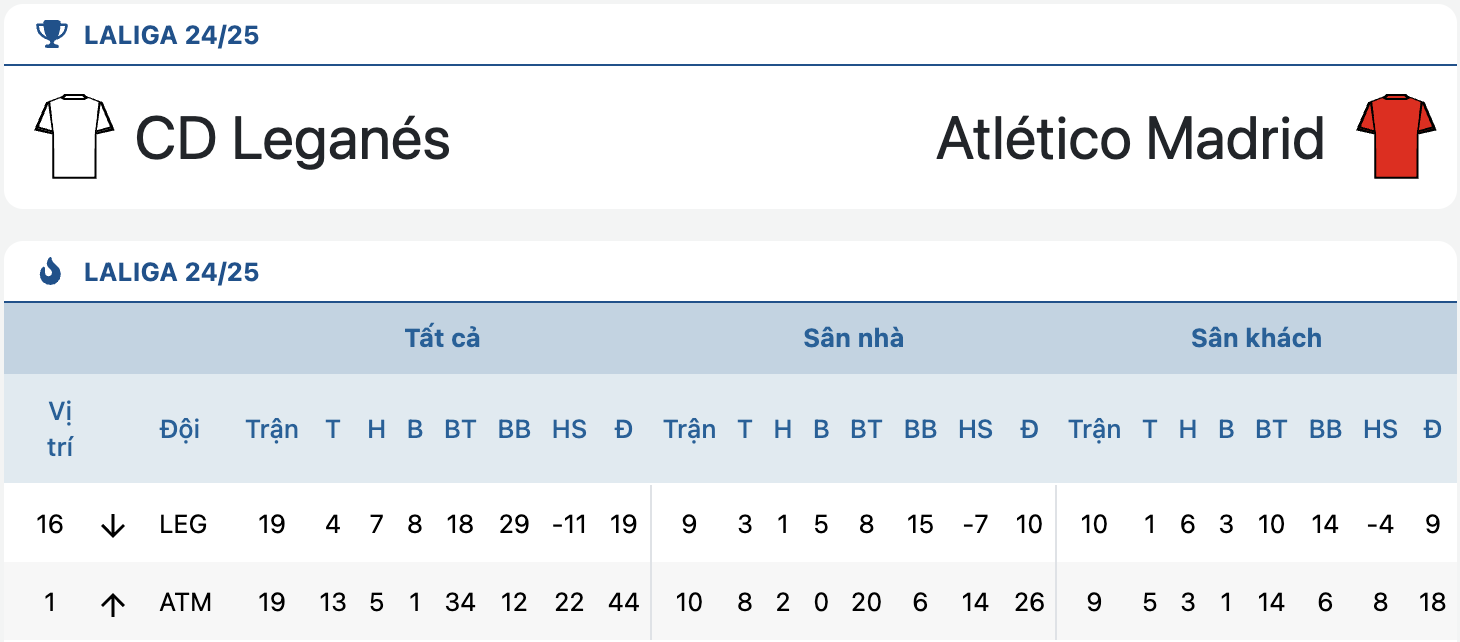Click the flame icon in standings header
Screen dimensions: 1460x642
pos(50,271)
